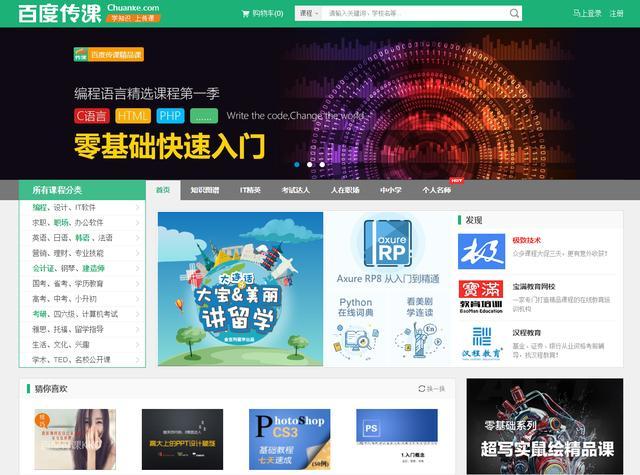Open the shopping cart icon
The width and height of the screenshot is (640, 475).
click(246, 13)
